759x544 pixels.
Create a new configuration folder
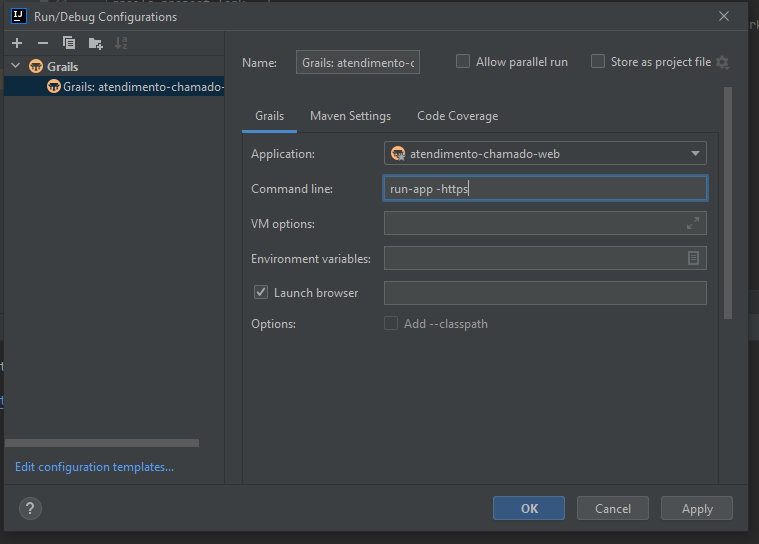coord(95,43)
